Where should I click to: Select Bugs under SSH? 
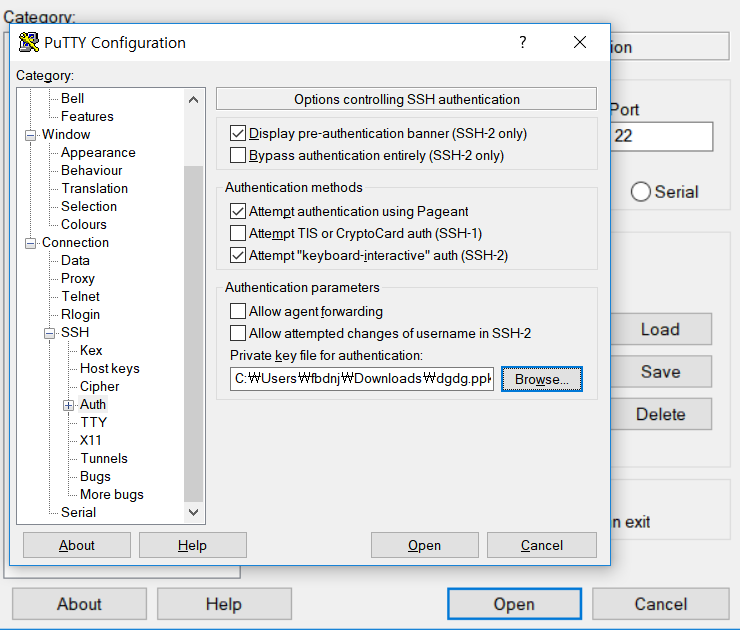point(95,476)
